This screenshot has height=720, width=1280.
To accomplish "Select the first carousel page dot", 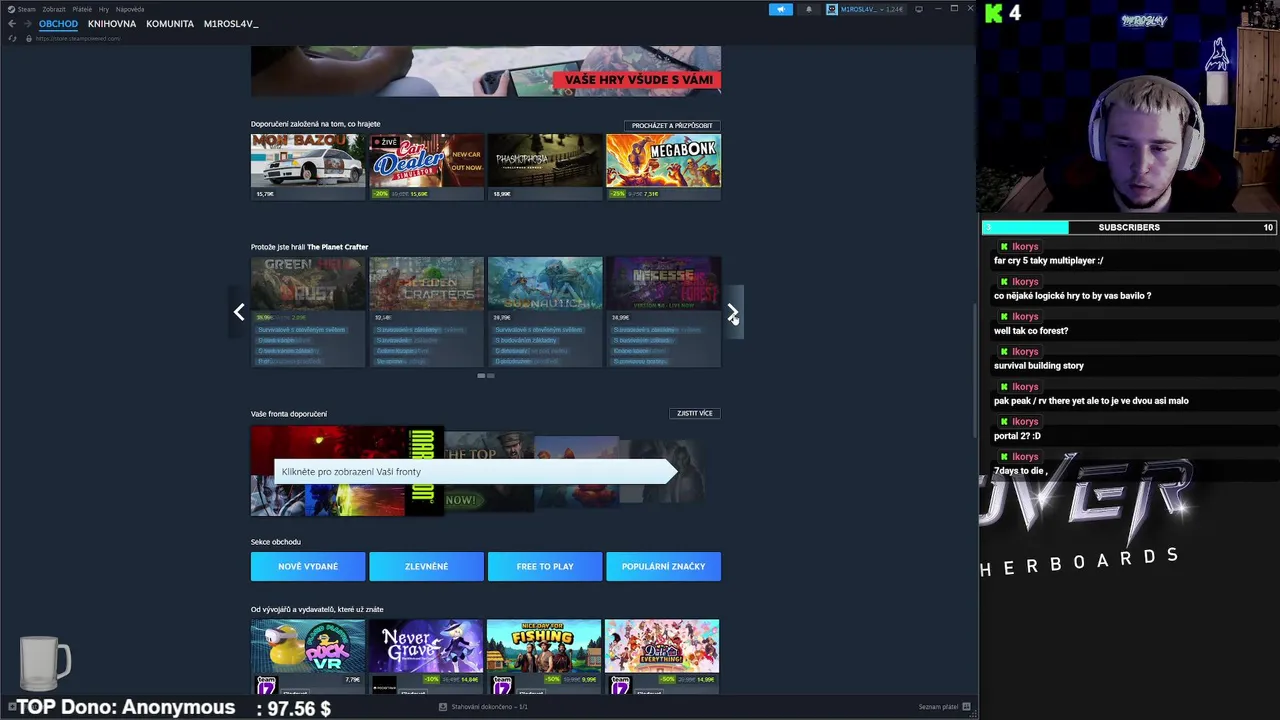I will click(x=481, y=376).
